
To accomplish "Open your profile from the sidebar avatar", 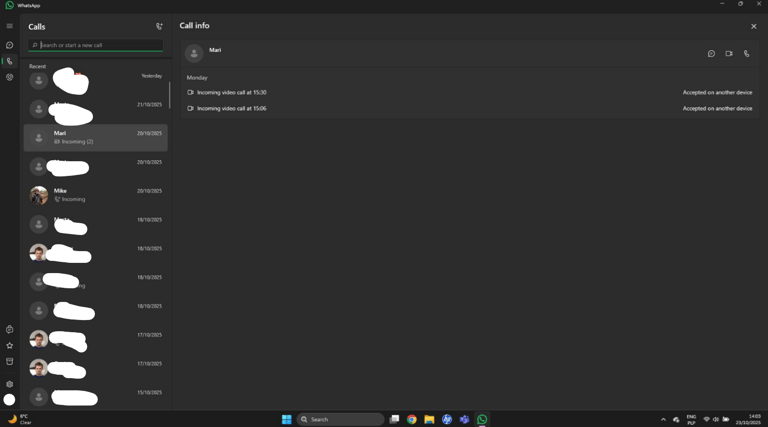I will pos(9,400).
